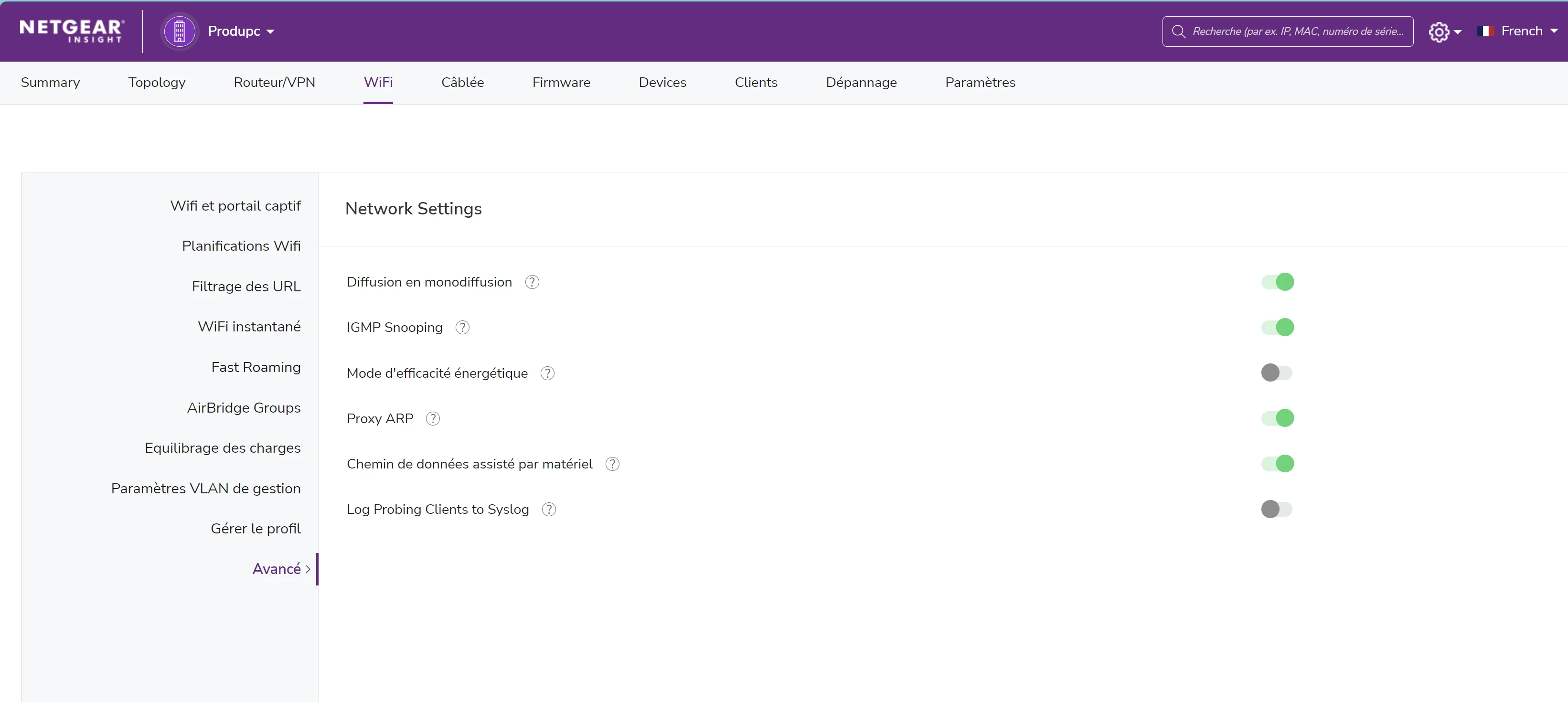Open the French language selector

tap(1518, 31)
